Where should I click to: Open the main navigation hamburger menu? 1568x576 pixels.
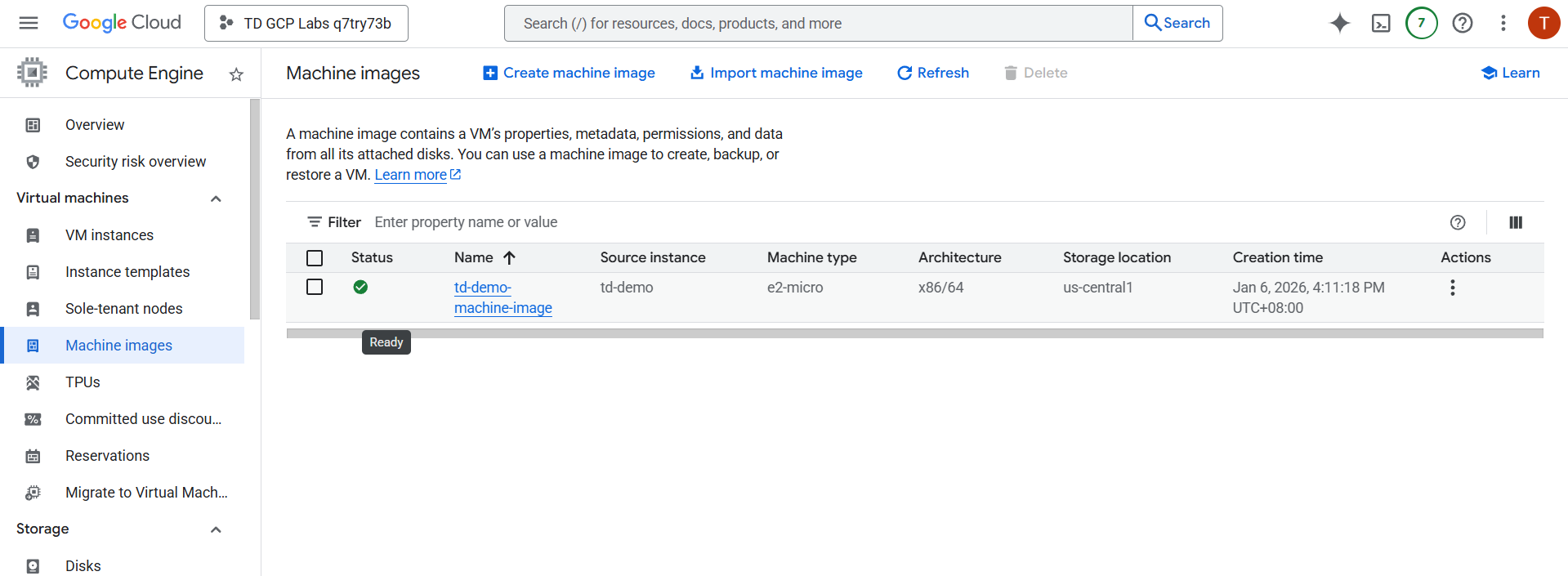point(29,23)
